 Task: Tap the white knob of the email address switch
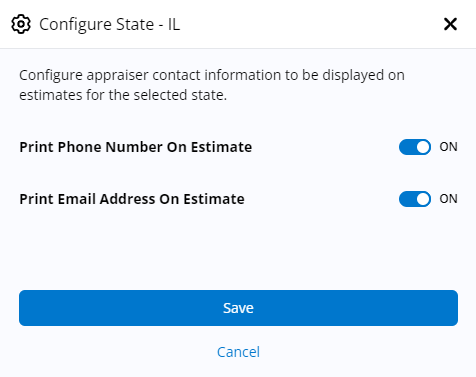[423, 199]
